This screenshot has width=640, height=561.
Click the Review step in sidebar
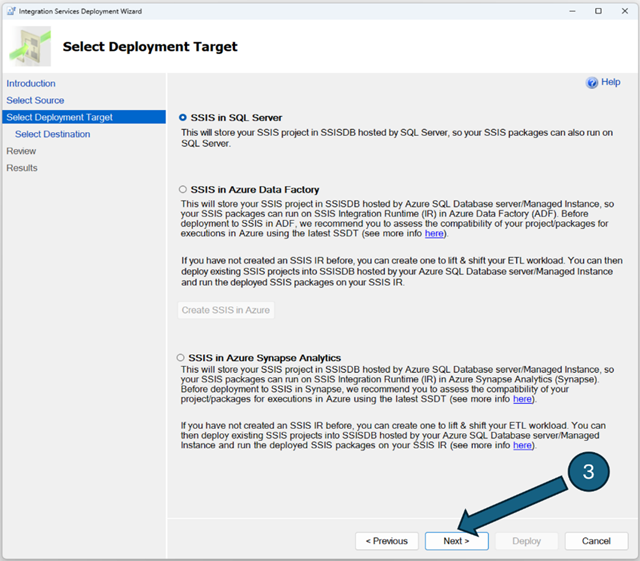coord(21,151)
